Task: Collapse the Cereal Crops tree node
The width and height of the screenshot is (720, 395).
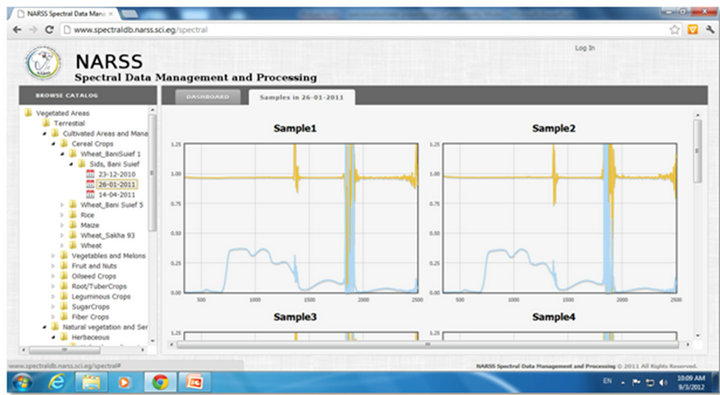Action: tap(53, 144)
